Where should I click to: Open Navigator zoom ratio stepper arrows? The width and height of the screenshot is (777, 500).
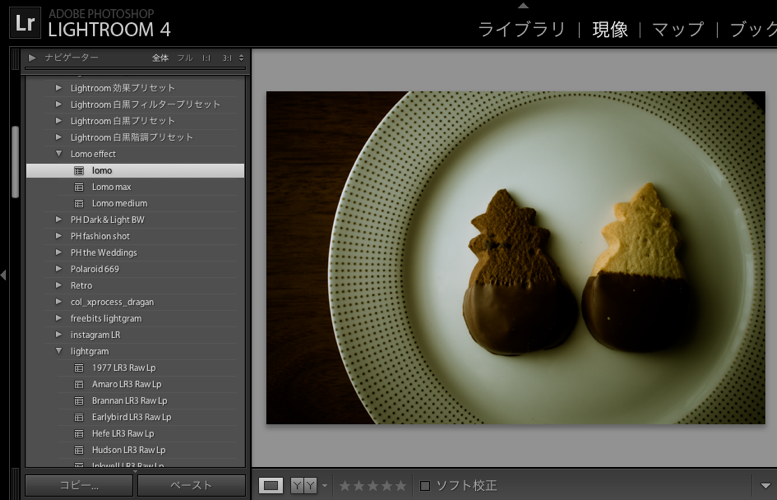[241, 58]
